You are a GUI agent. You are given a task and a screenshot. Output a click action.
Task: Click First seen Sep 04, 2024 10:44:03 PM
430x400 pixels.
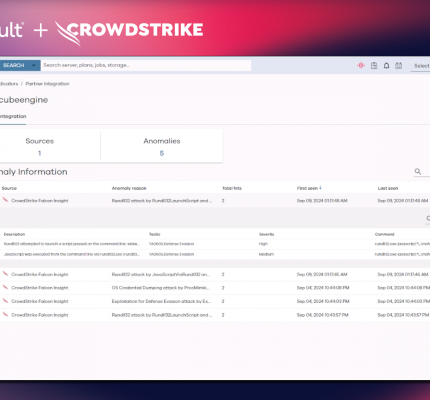pyautogui.click(x=323, y=301)
